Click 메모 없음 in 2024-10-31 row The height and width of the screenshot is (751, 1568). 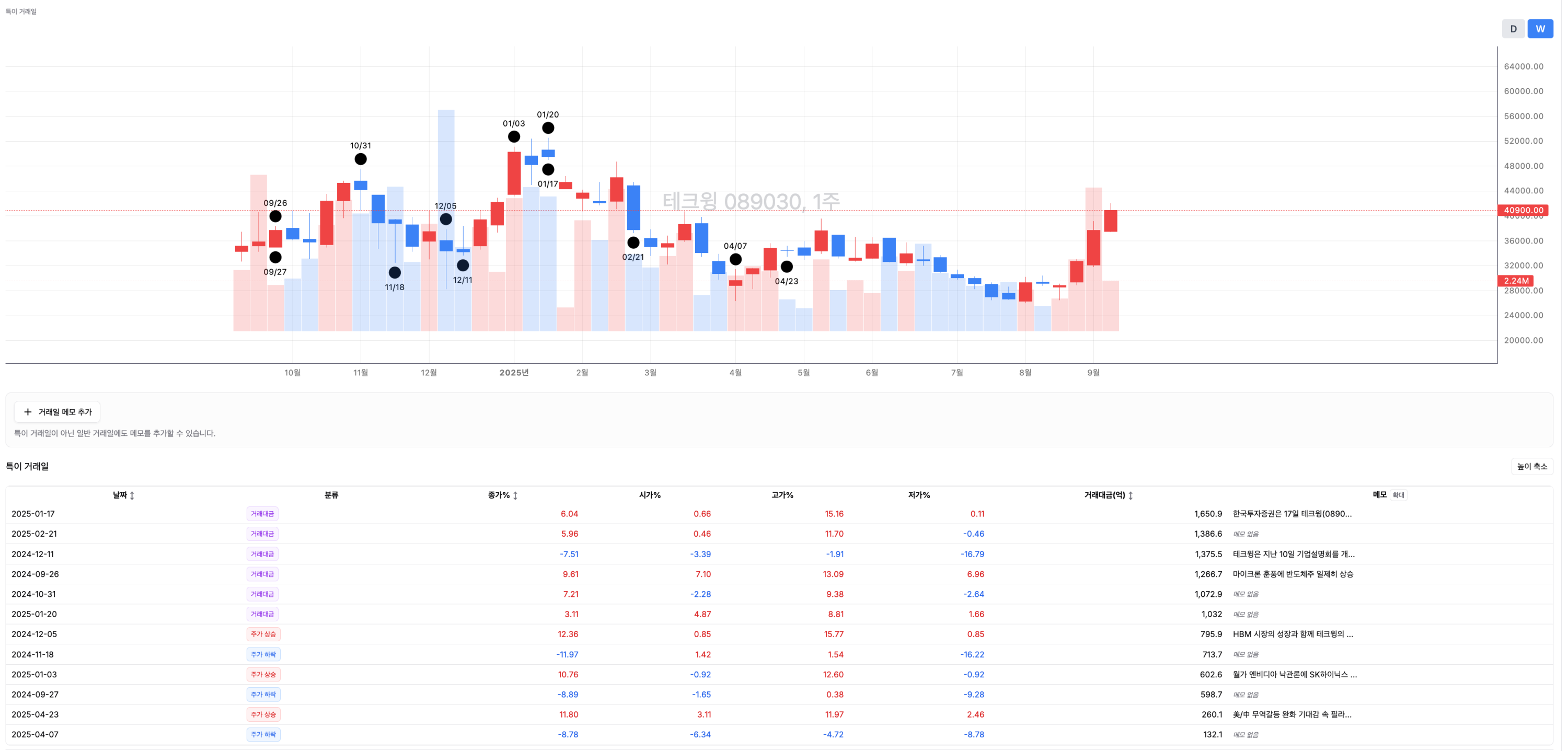(1246, 594)
